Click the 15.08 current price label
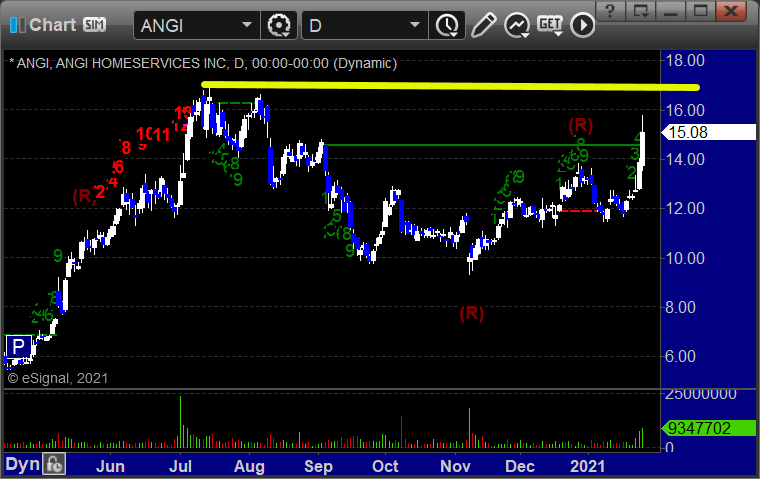The height and width of the screenshot is (479, 760). tap(709, 132)
